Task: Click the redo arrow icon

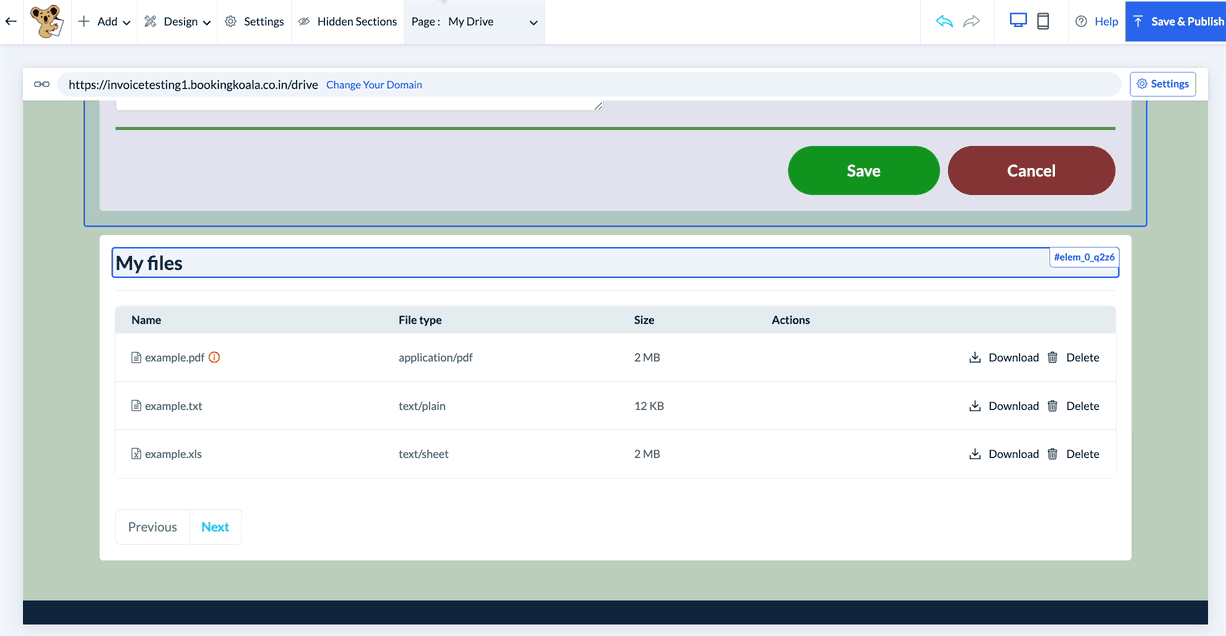Action: click(x=971, y=21)
